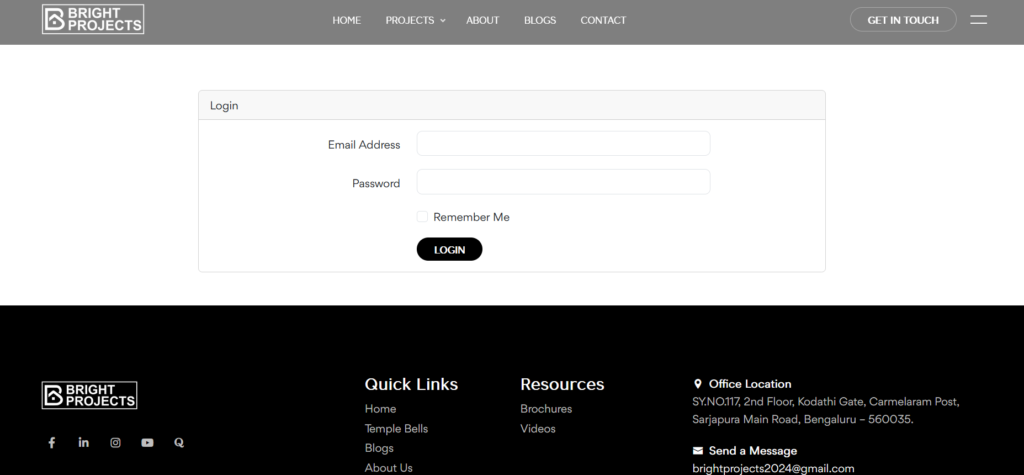Expand the Projects dropdown menu
1024x475 pixels.
click(x=415, y=20)
